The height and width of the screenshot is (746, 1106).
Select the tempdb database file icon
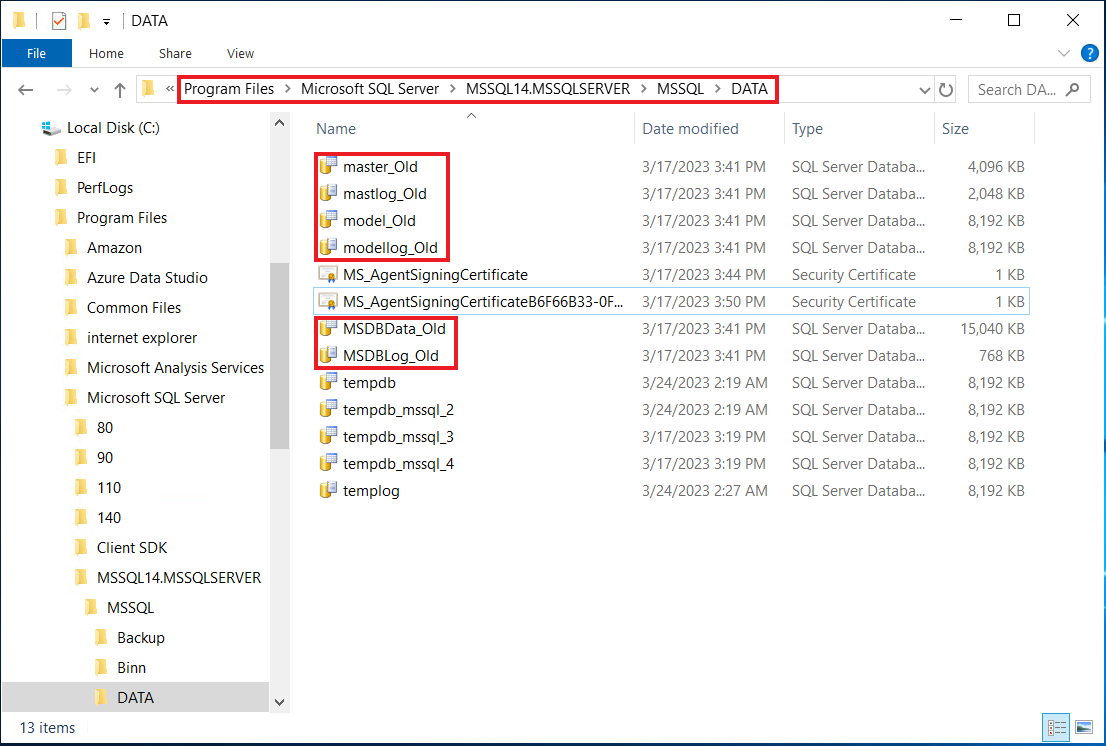click(x=327, y=382)
